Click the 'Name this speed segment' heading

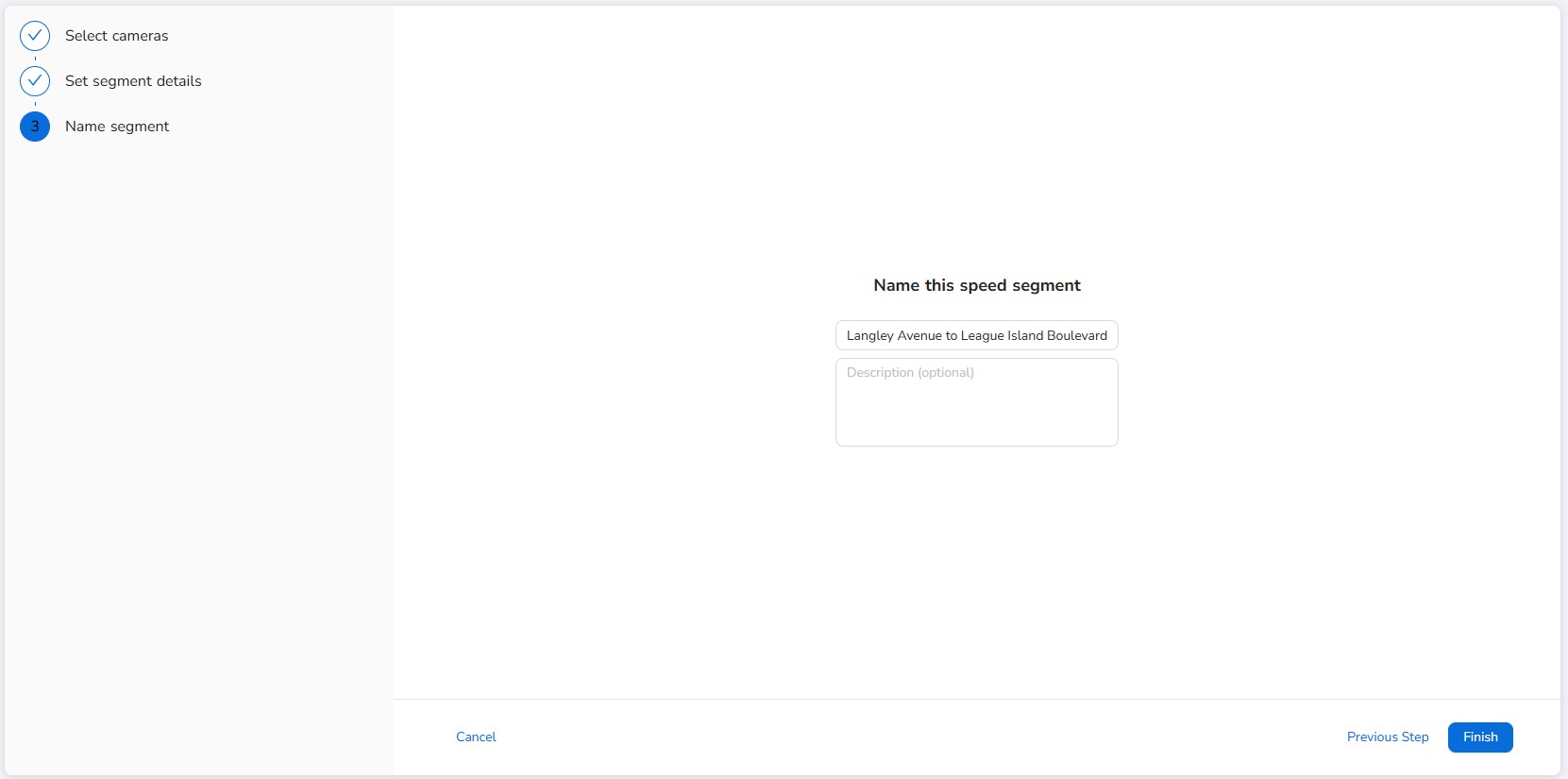click(x=976, y=285)
